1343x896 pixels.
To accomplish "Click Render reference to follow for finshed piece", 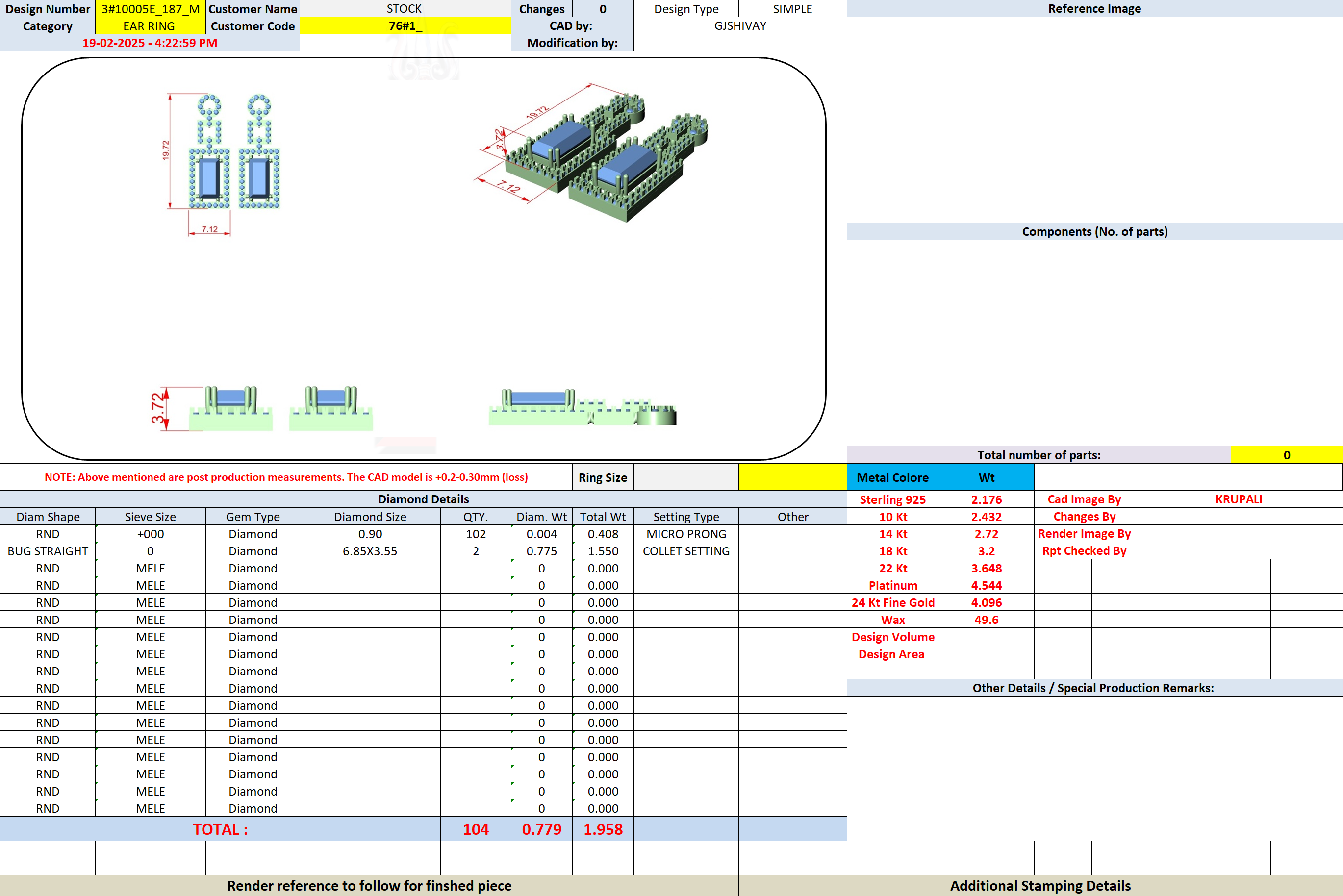I will tap(369, 885).
